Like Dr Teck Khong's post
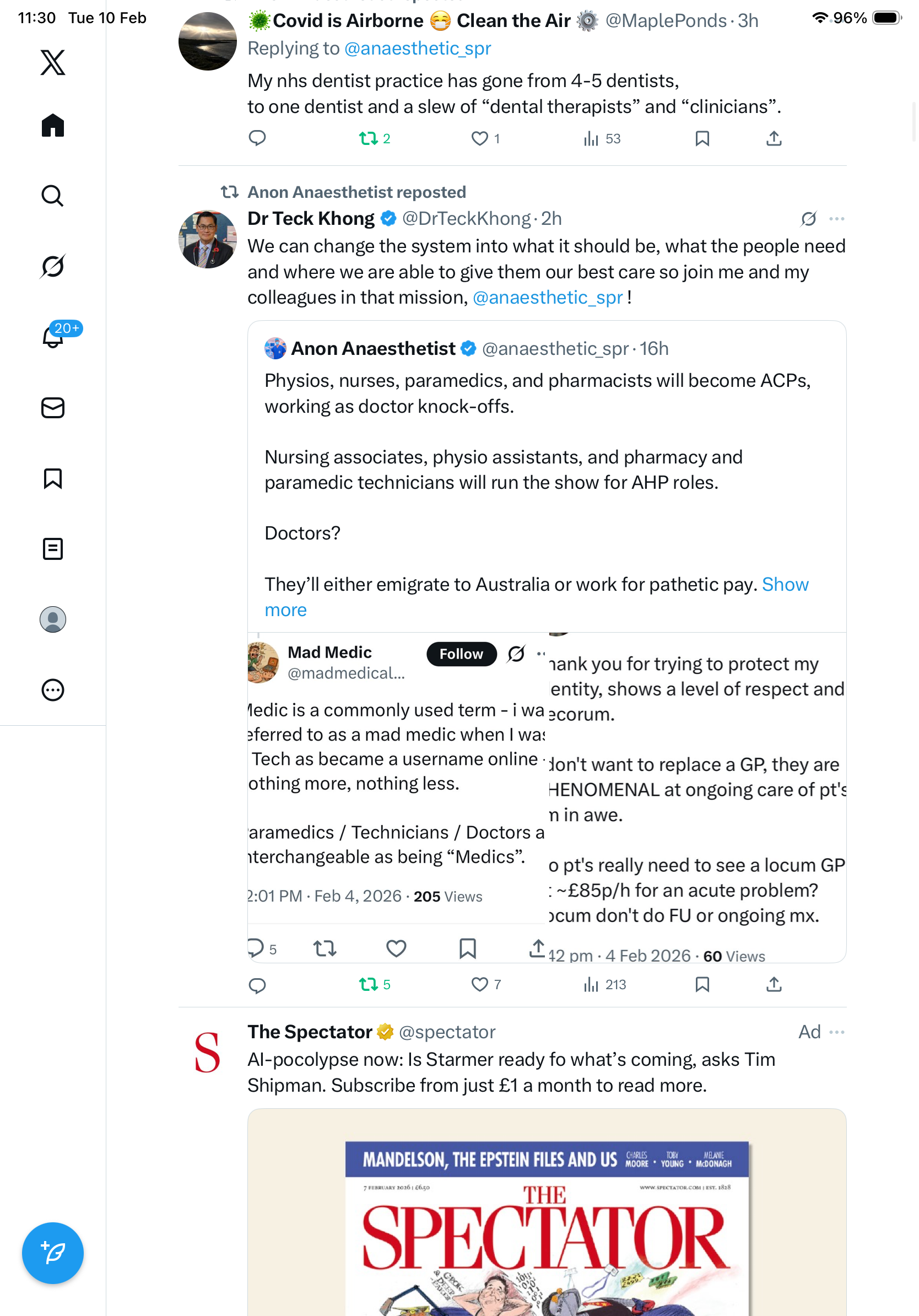Image resolution: width=919 pixels, height=1316 pixels. 479,985
